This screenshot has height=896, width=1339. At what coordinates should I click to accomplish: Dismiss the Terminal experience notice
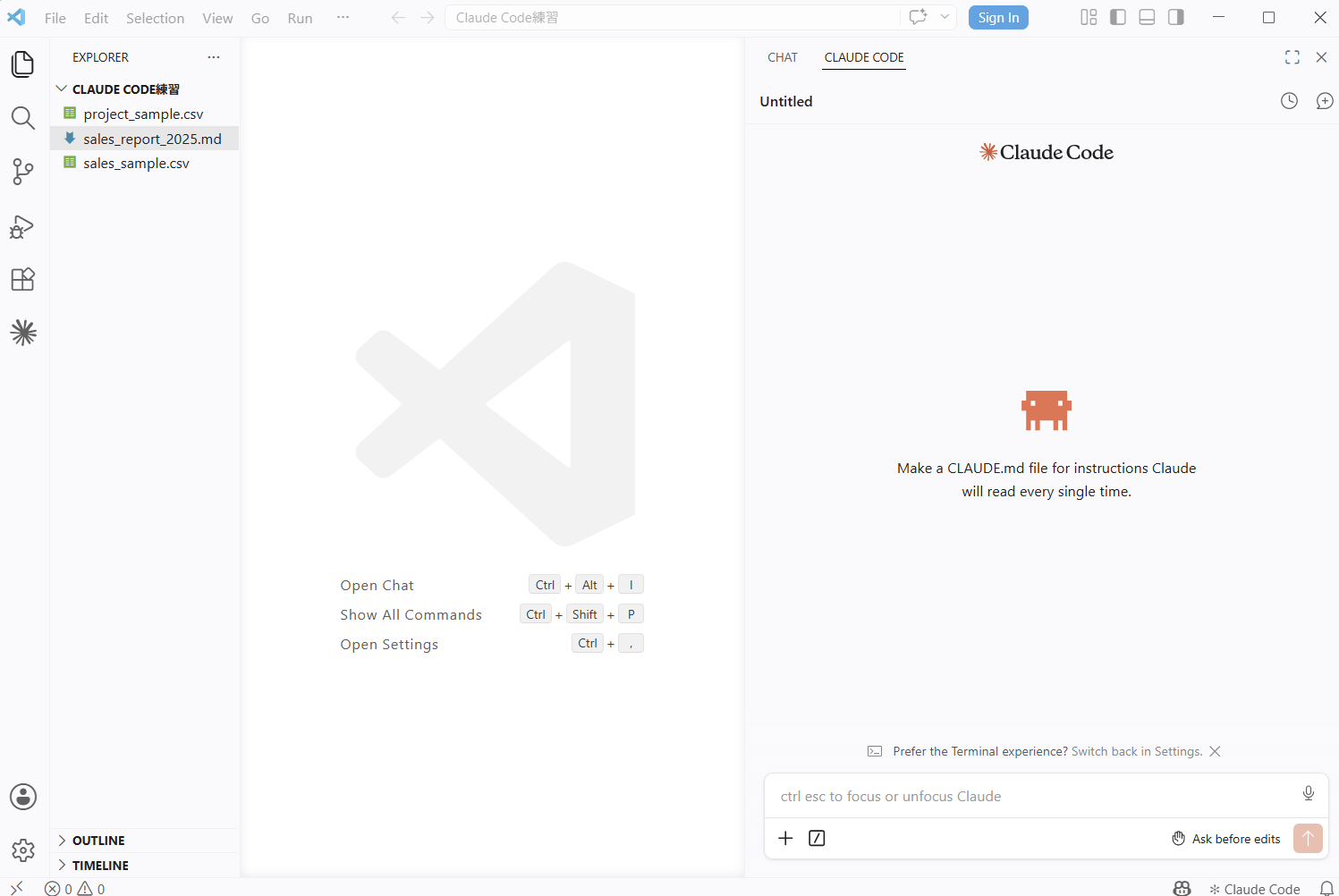(1215, 751)
